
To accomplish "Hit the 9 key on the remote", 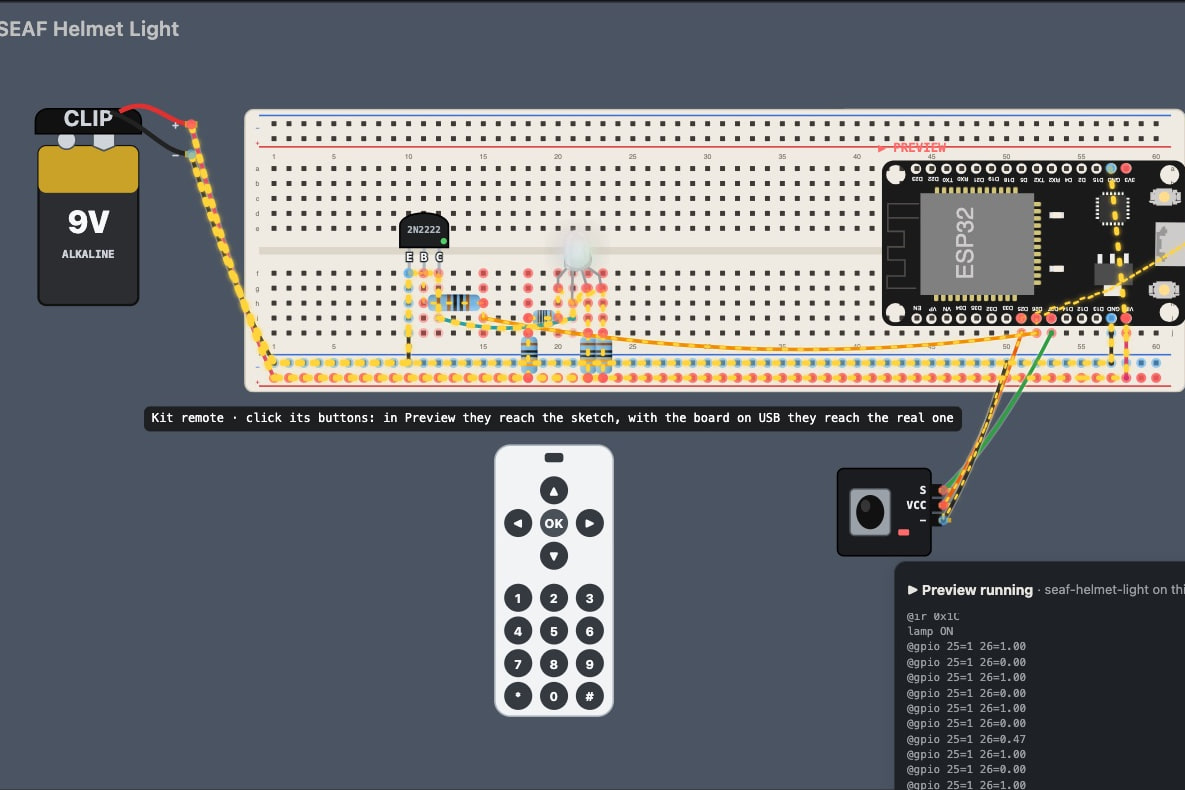I will pos(589,665).
